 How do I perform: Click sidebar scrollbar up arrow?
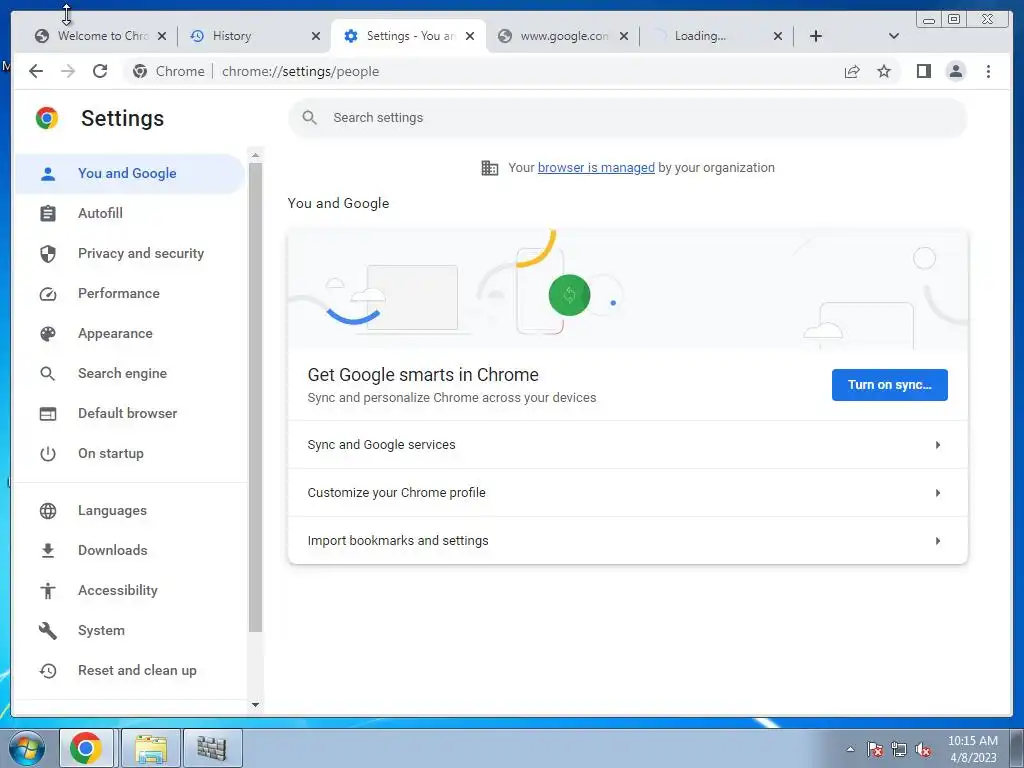(x=255, y=155)
